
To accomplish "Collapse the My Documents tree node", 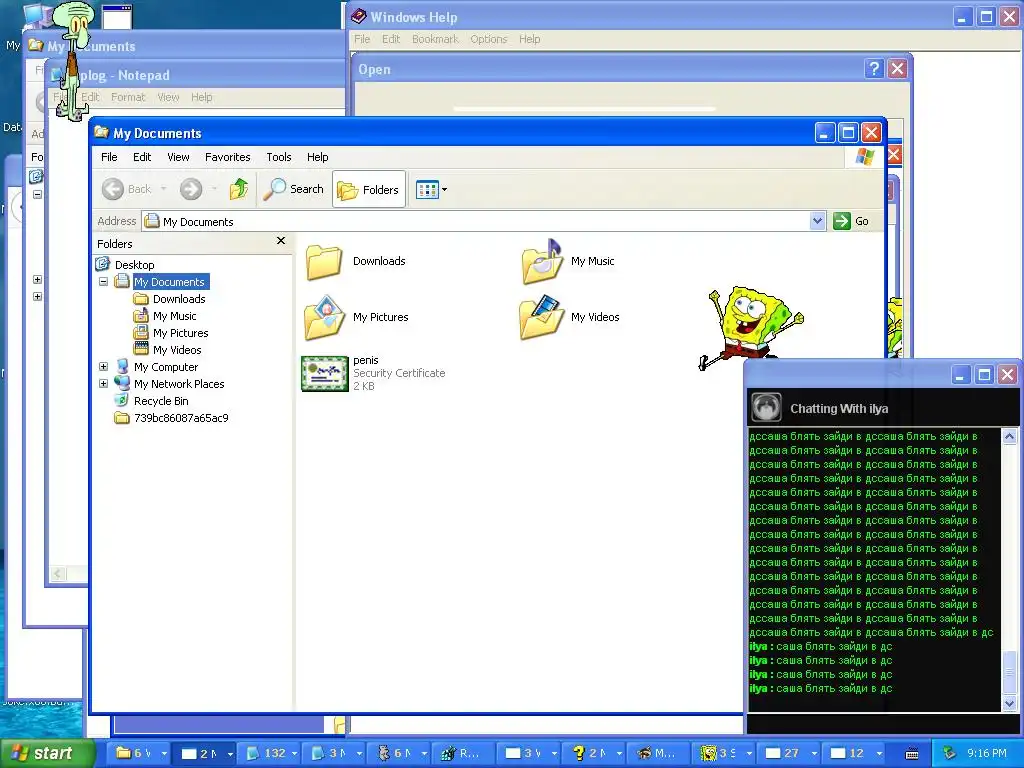I will tap(103, 281).
